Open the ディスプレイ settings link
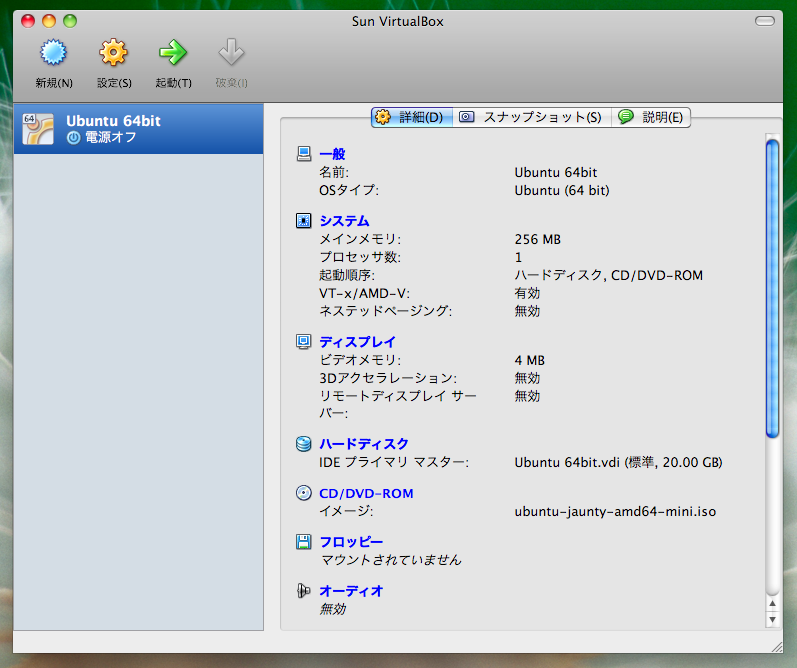The height and width of the screenshot is (668, 797). point(357,342)
